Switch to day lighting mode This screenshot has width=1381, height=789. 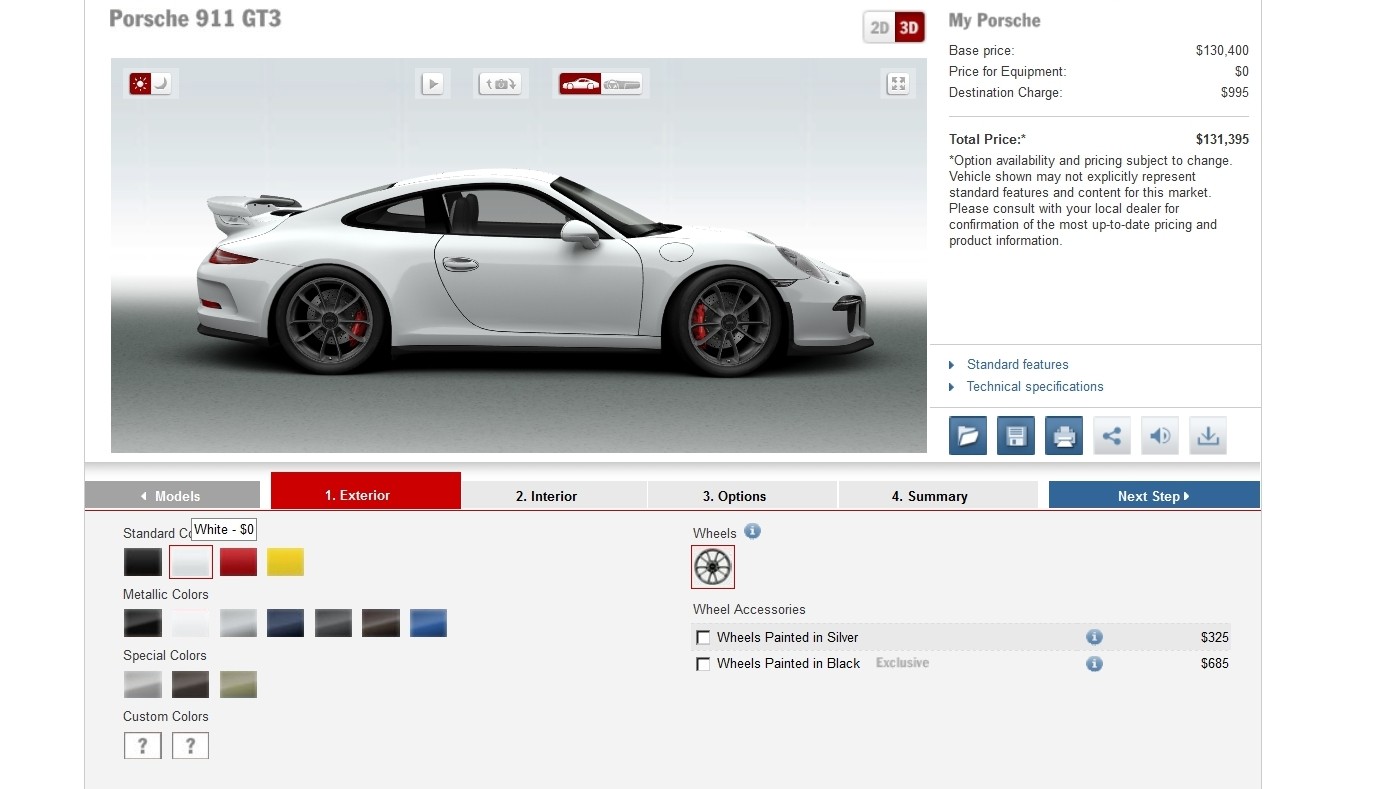coord(140,84)
